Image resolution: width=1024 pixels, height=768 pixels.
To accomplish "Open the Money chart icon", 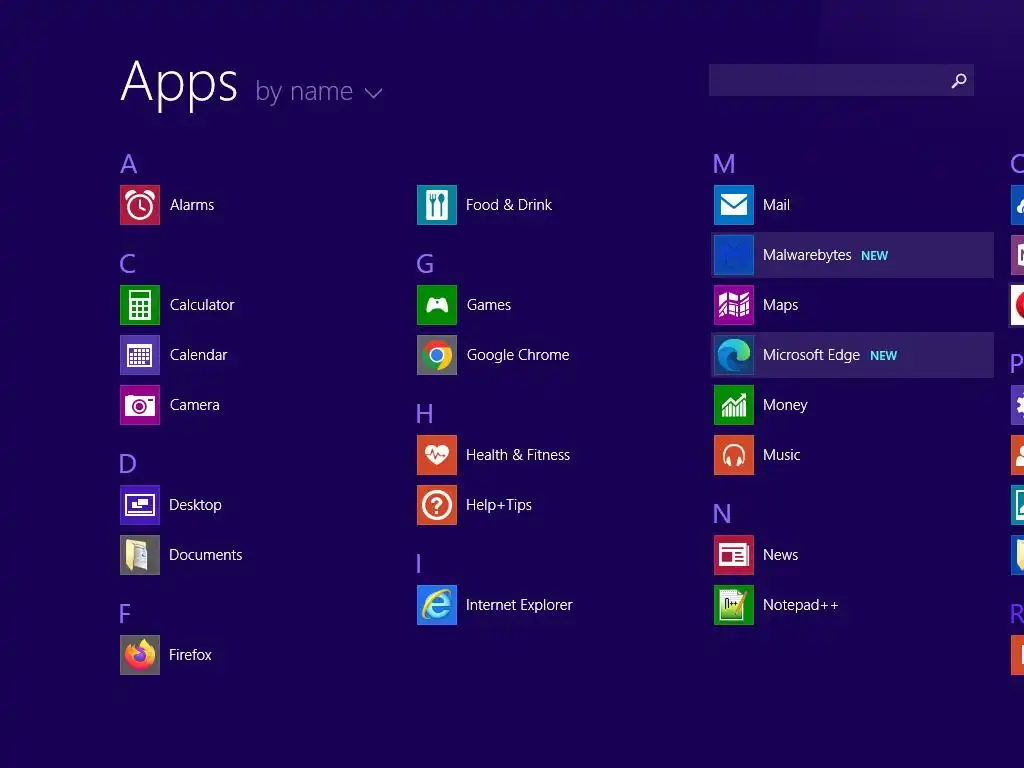I will (x=734, y=405).
